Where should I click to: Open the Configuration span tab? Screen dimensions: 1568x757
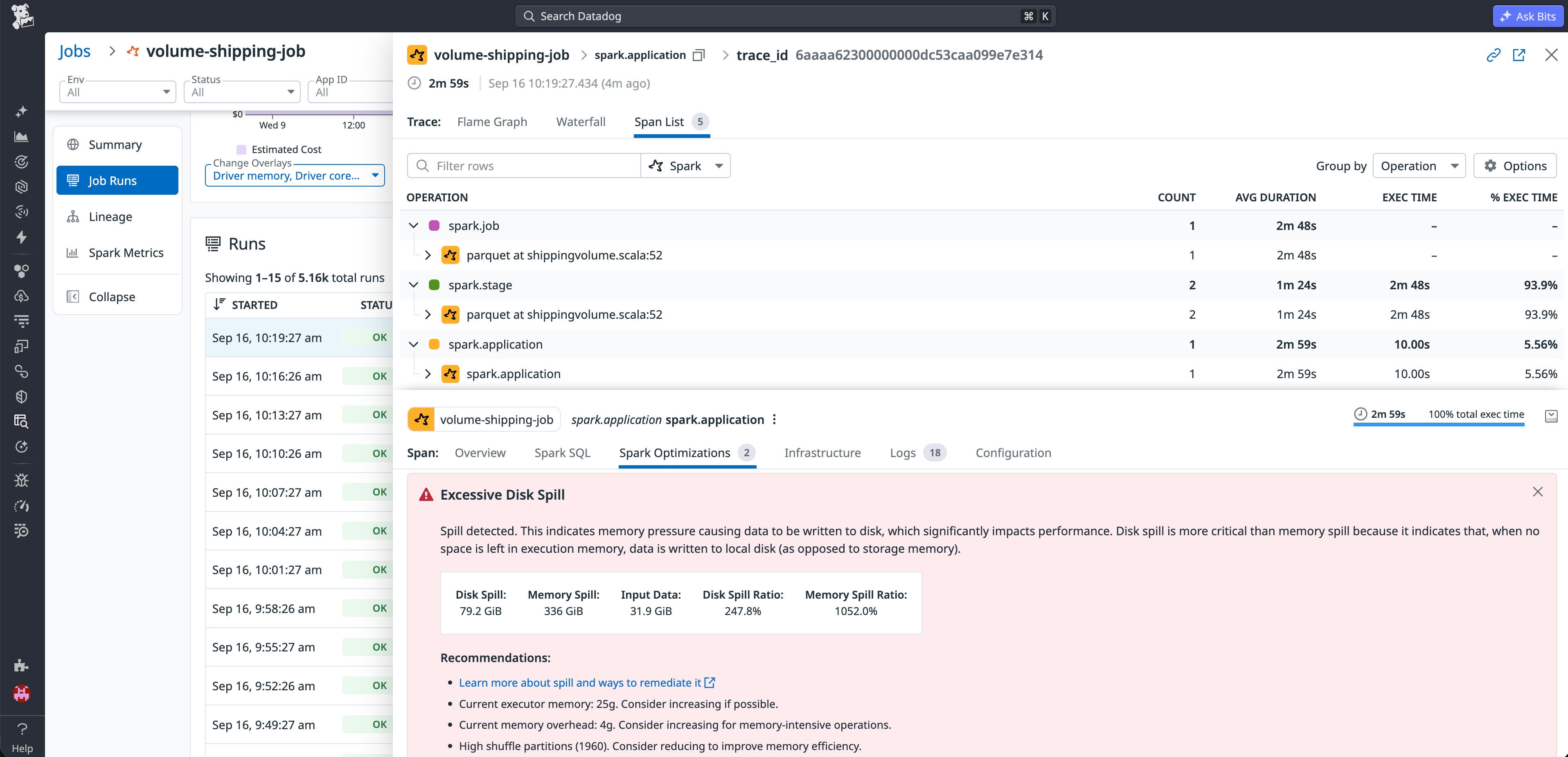point(1014,453)
